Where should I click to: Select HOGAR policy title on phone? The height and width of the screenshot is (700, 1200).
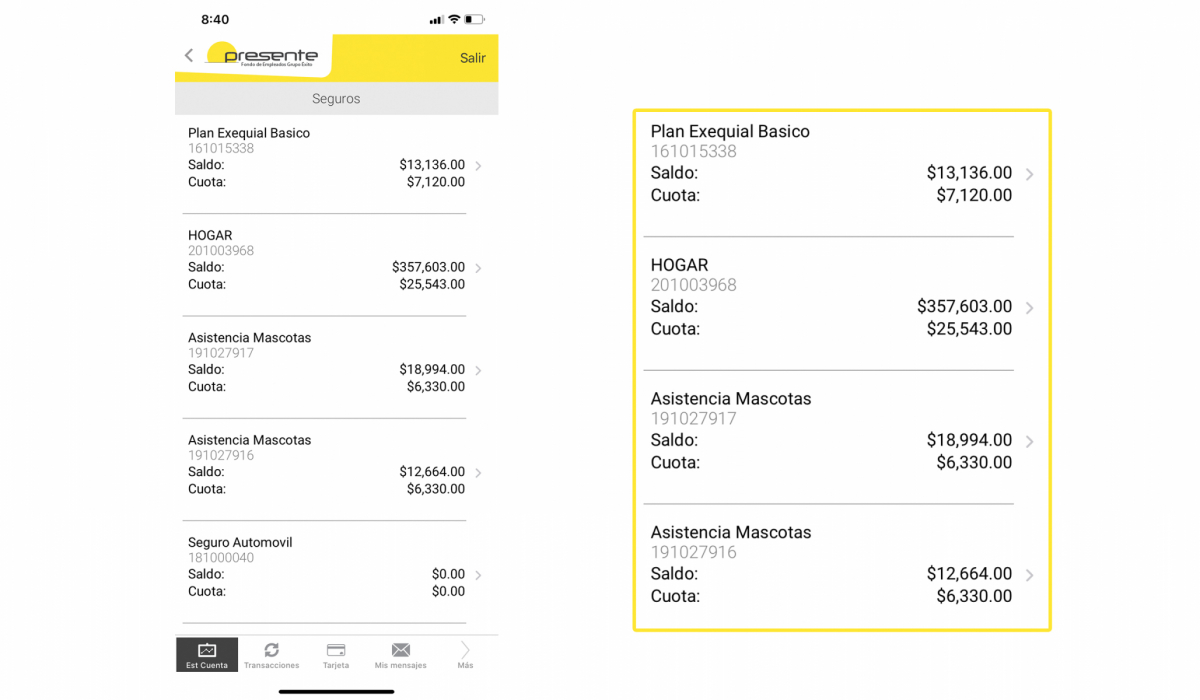(x=210, y=236)
